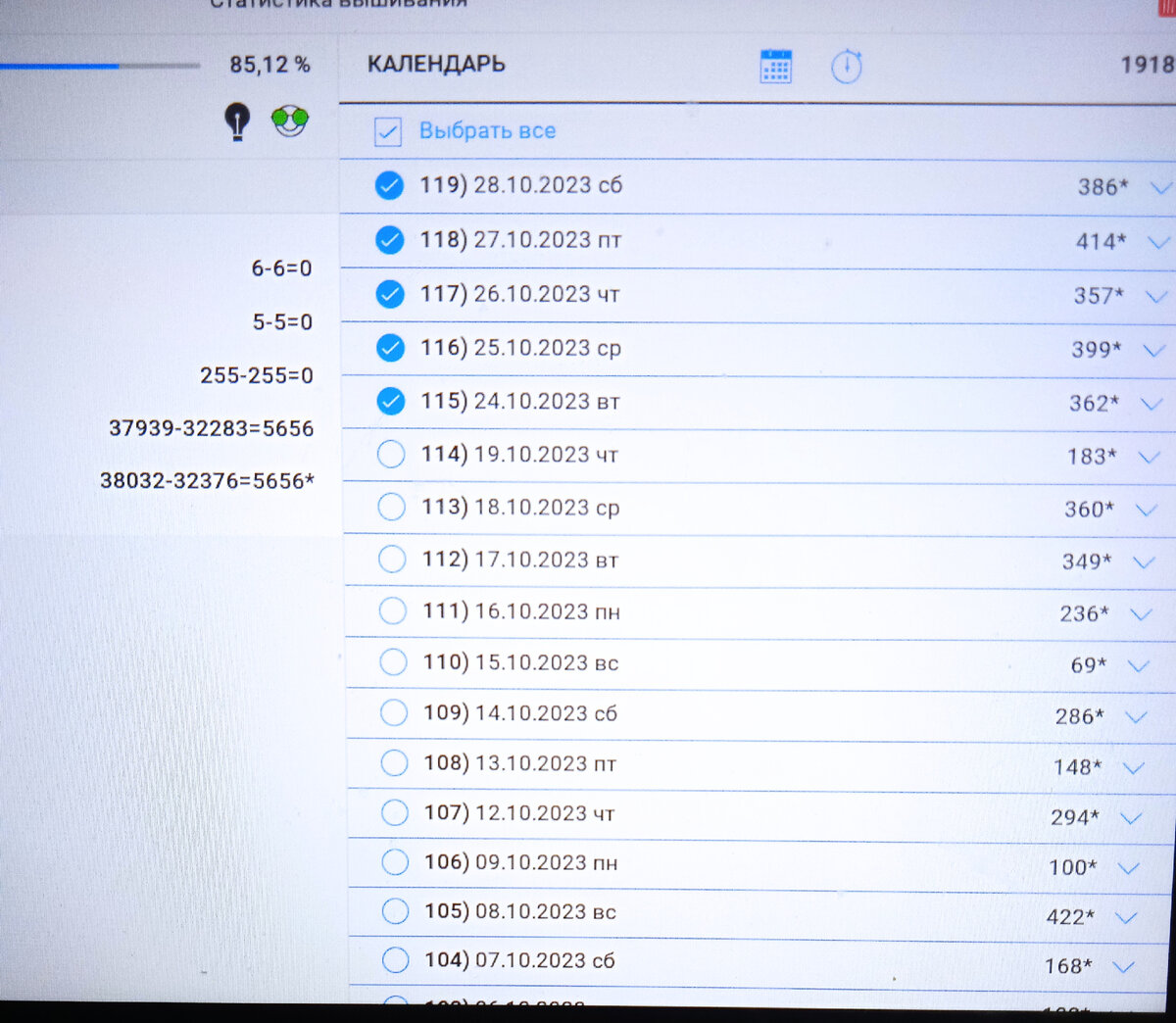Screen dimensions: 1176x1023
Task: Check entry 108) 13.10.2023 пт
Action: click(x=394, y=763)
